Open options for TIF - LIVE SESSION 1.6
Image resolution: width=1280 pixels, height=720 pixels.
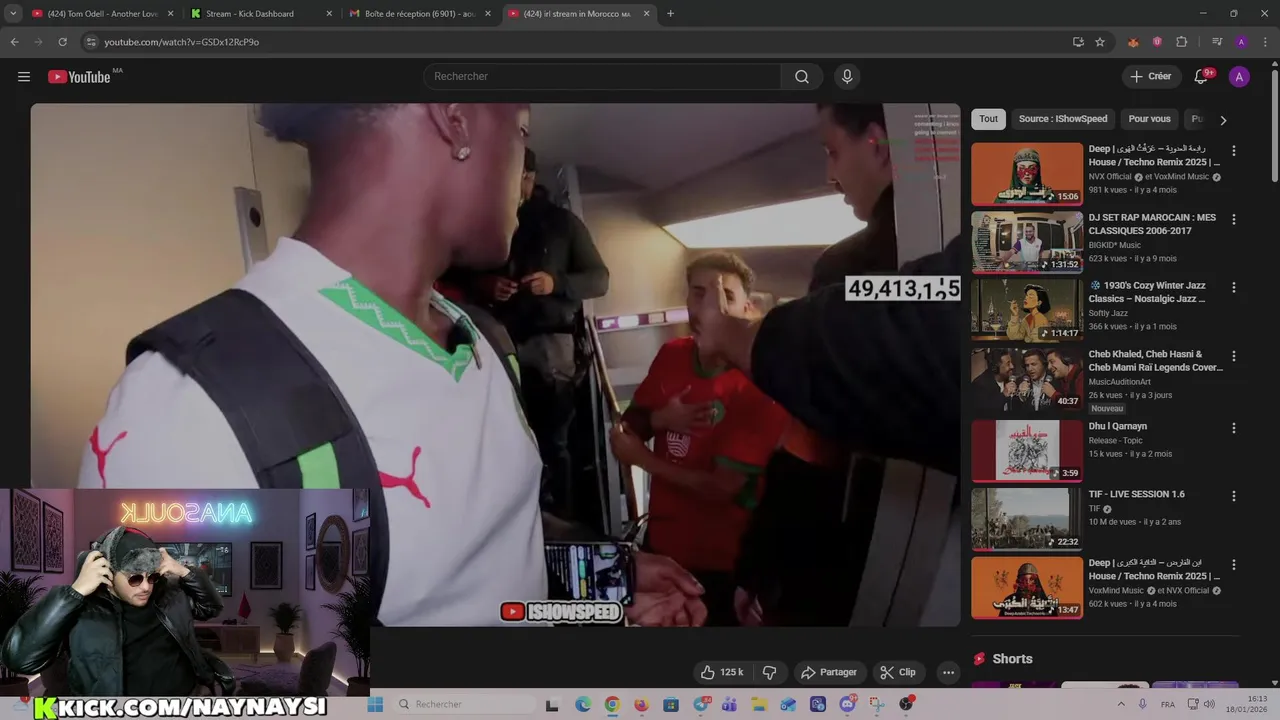pyautogui.click(x=1233, y=496)
